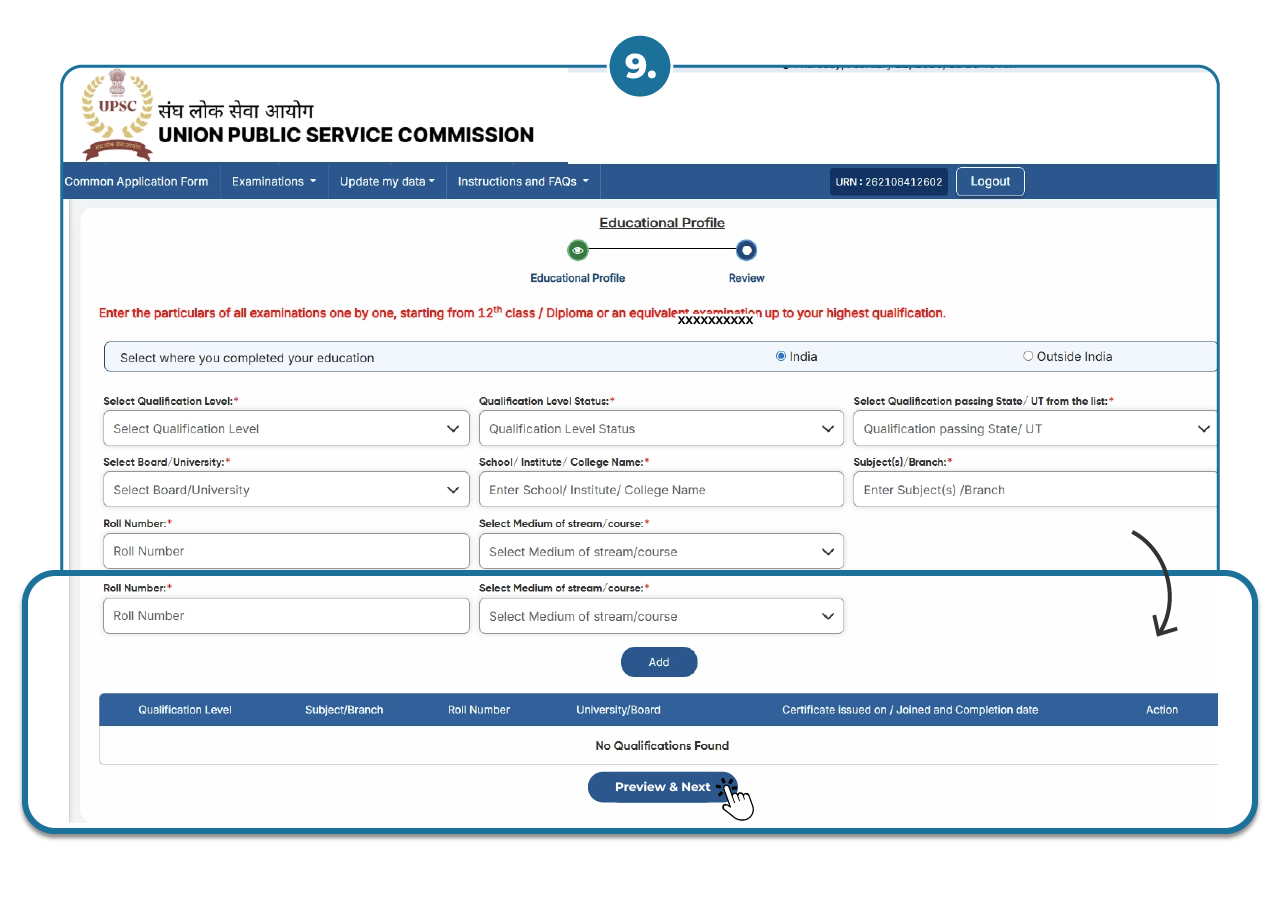Click the Review step indicator circle
1280x899 pixels.
[746, 251]
